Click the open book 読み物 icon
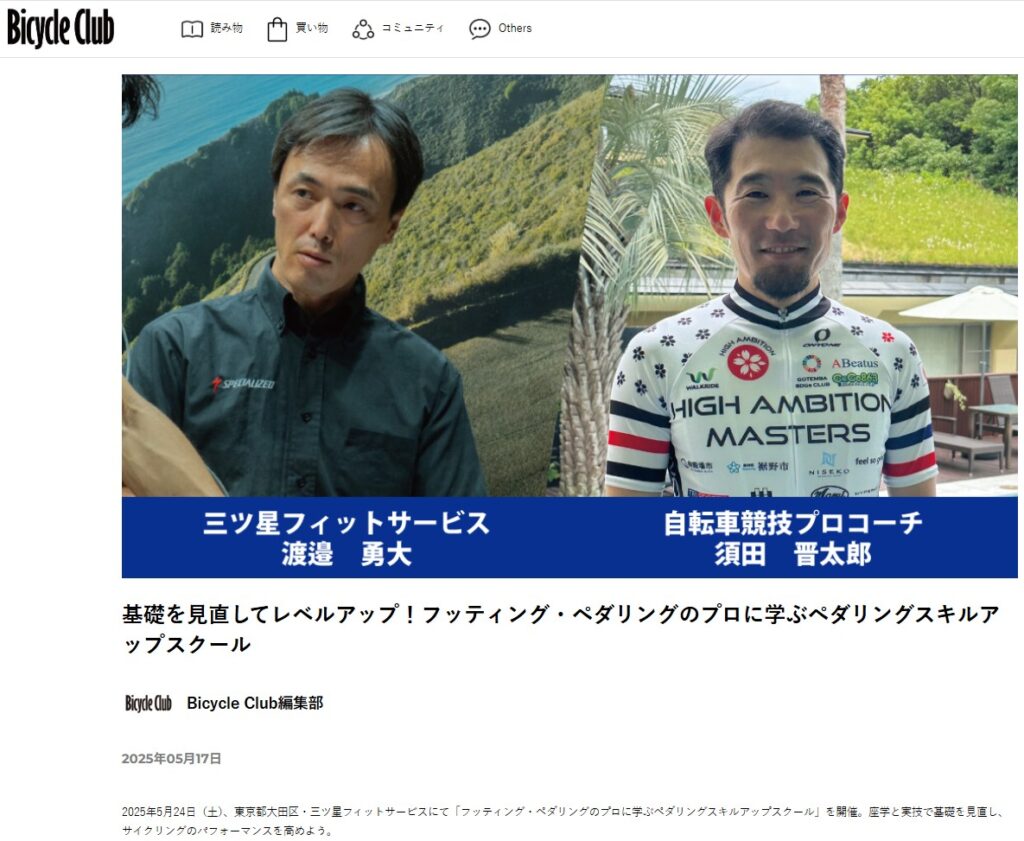The height and width of the screenshot is (841, 1024). [x=192, y=29]
